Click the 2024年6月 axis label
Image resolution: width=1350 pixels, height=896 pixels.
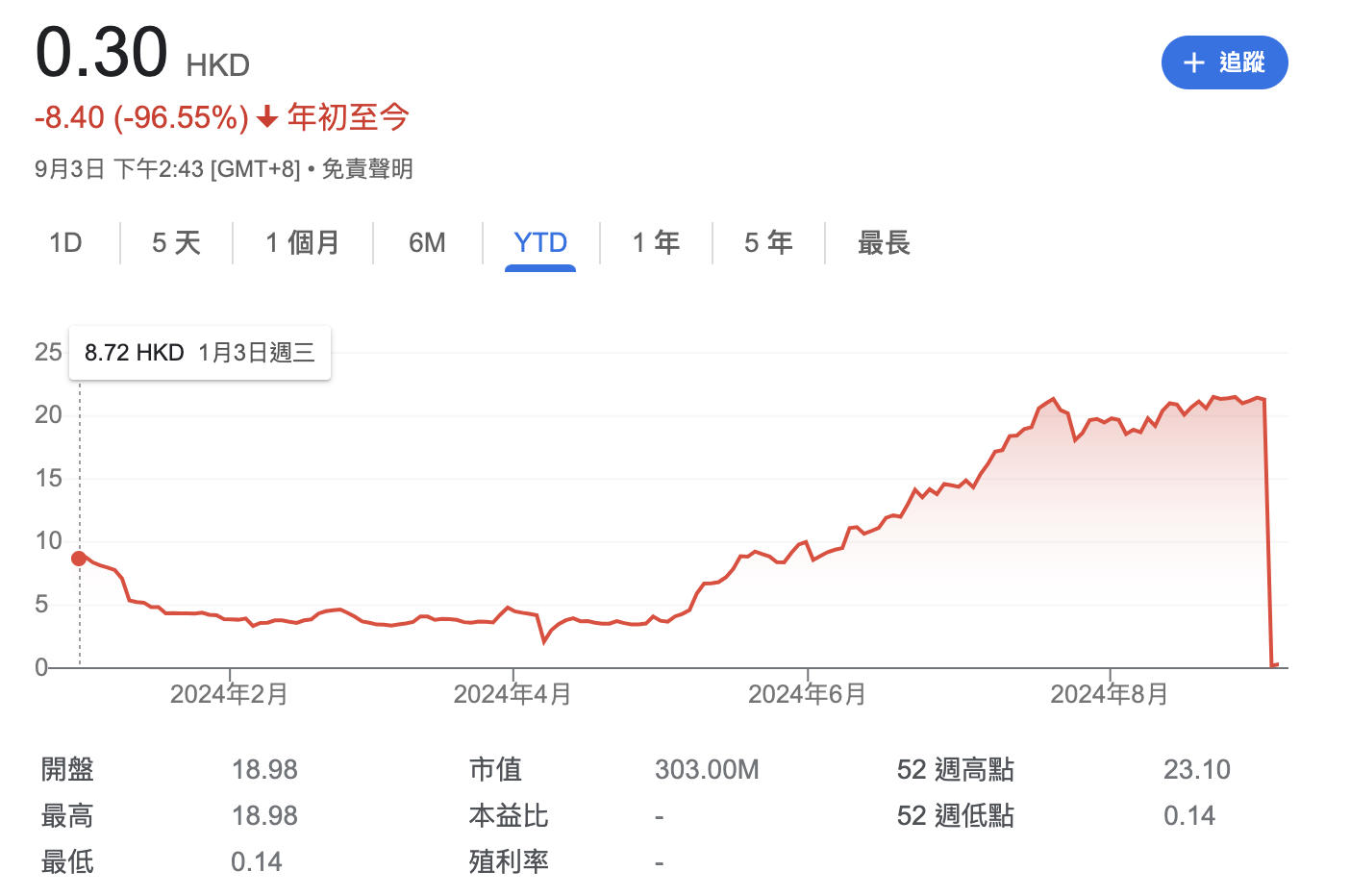point(807,694)
